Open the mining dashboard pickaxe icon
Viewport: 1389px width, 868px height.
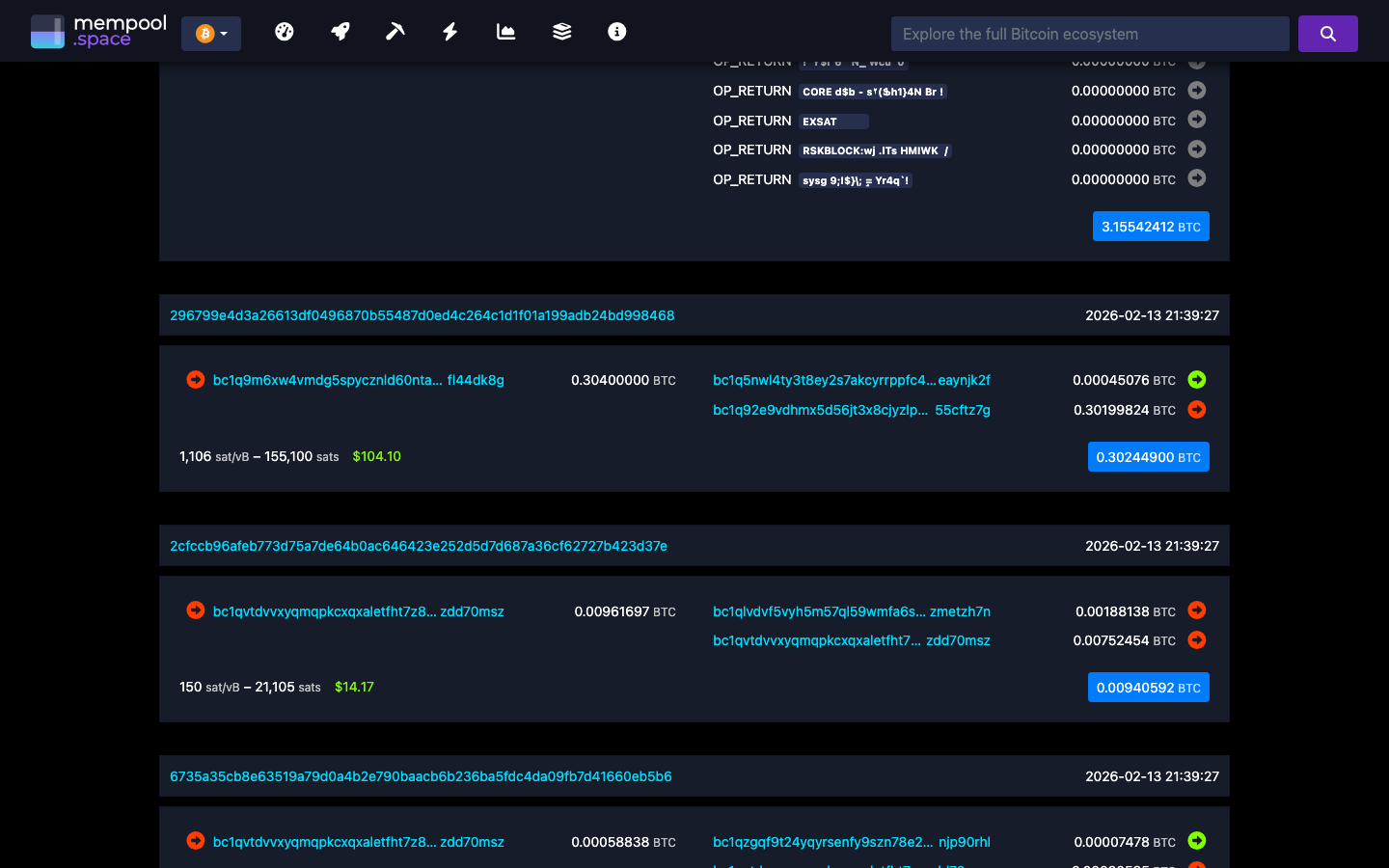coord(395,31)
